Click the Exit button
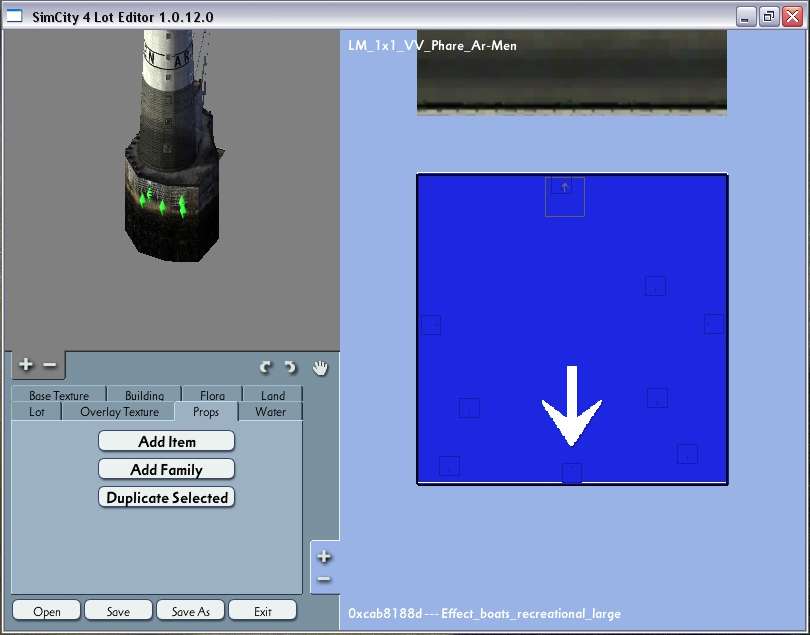 [262, 611]
